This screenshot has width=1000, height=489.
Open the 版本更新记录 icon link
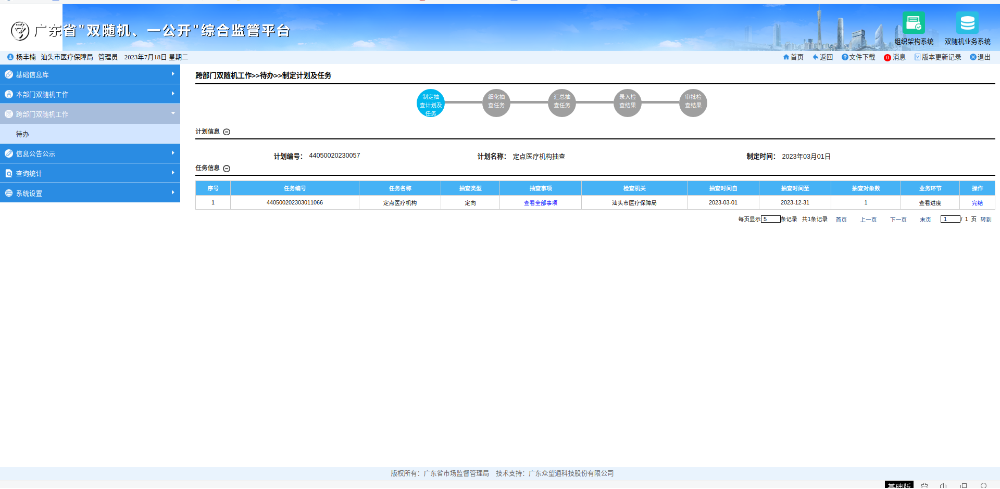[x=917, y=57]
